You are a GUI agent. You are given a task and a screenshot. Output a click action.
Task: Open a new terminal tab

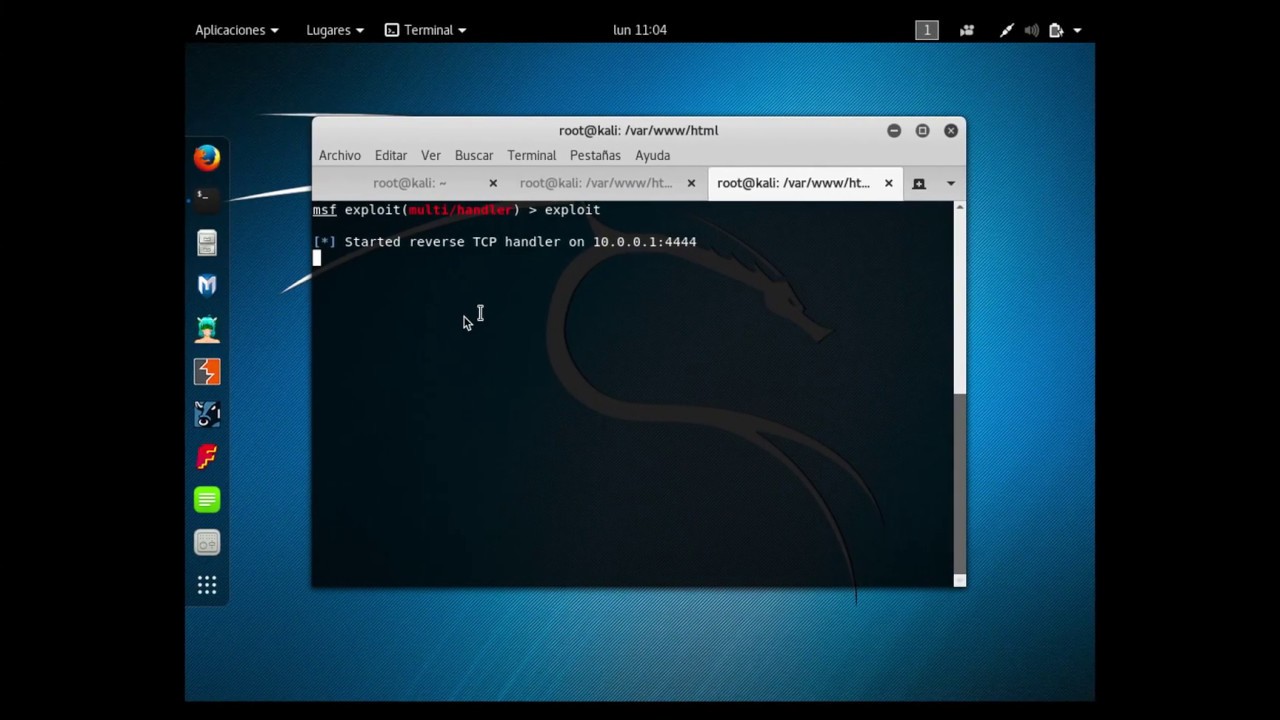[x=919, y=183]
